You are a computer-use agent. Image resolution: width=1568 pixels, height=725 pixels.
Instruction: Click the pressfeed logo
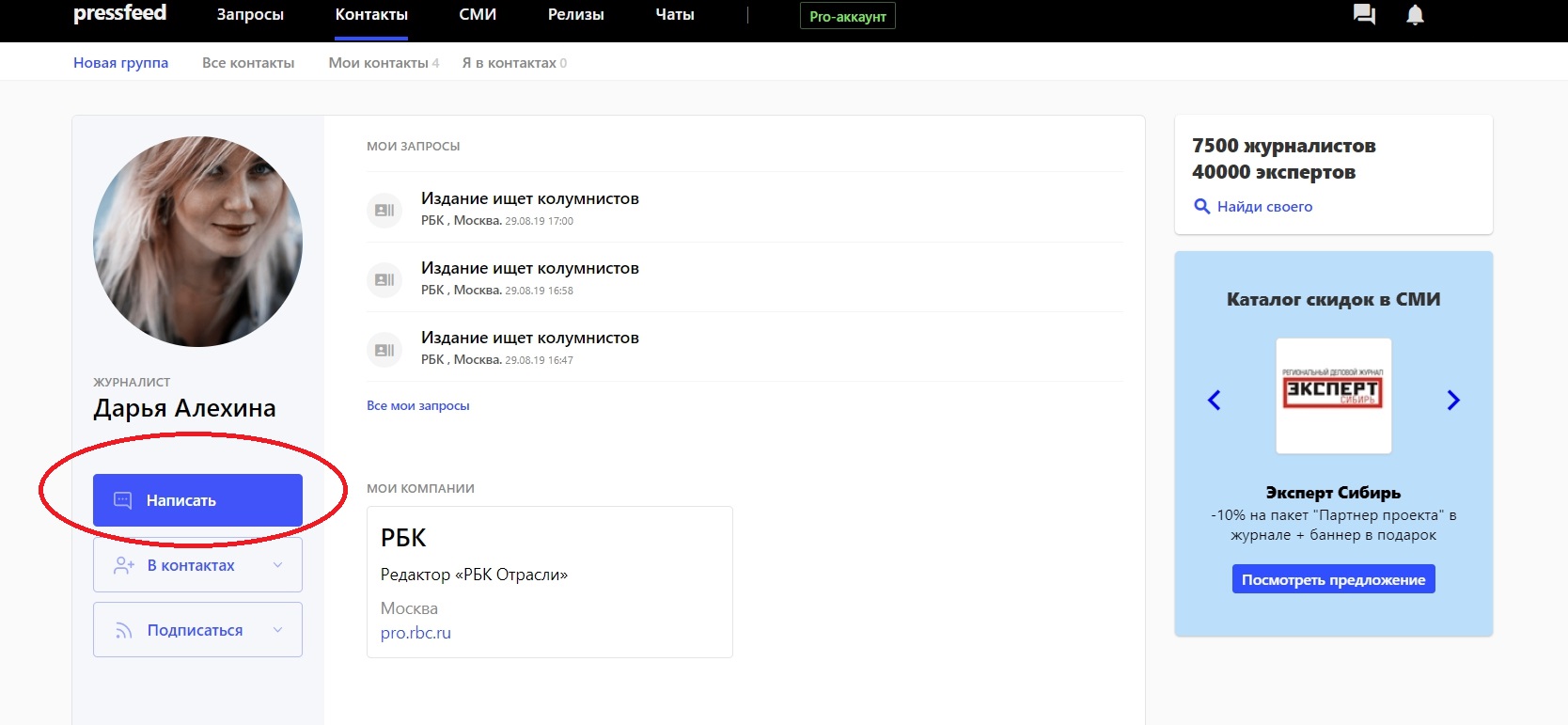point(119,14)
